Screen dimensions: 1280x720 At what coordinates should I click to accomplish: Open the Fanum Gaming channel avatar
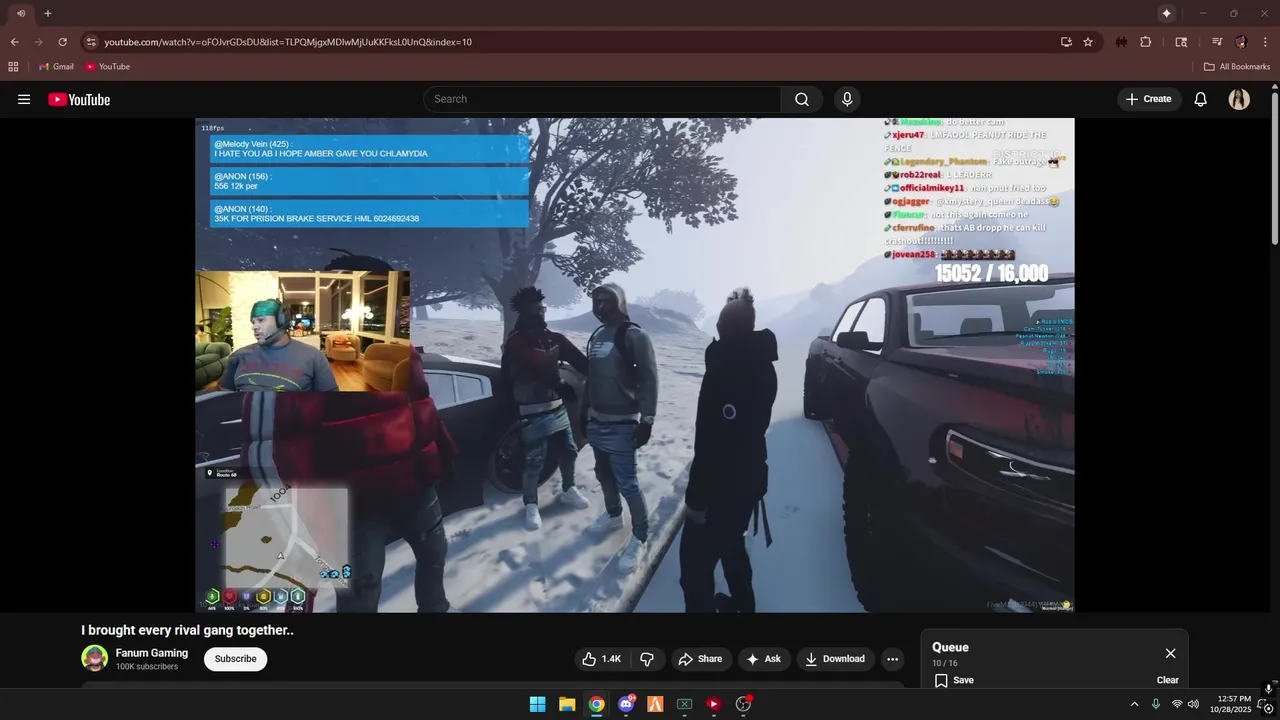tap(95, 658)
